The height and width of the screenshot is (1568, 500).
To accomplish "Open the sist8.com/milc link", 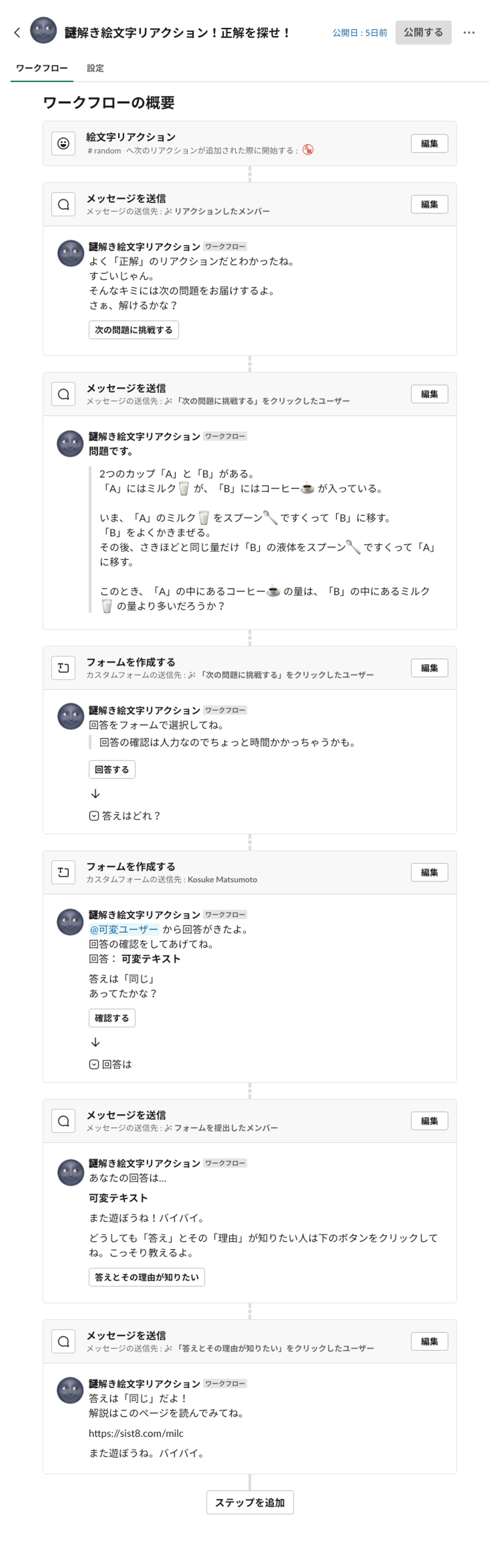I will pos(136,1433).
